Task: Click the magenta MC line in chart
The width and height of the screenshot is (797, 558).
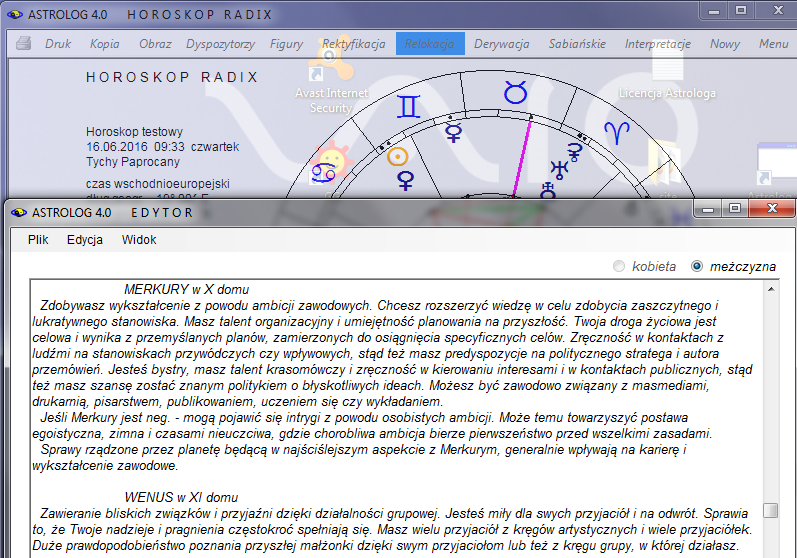Action: point(522,158)
